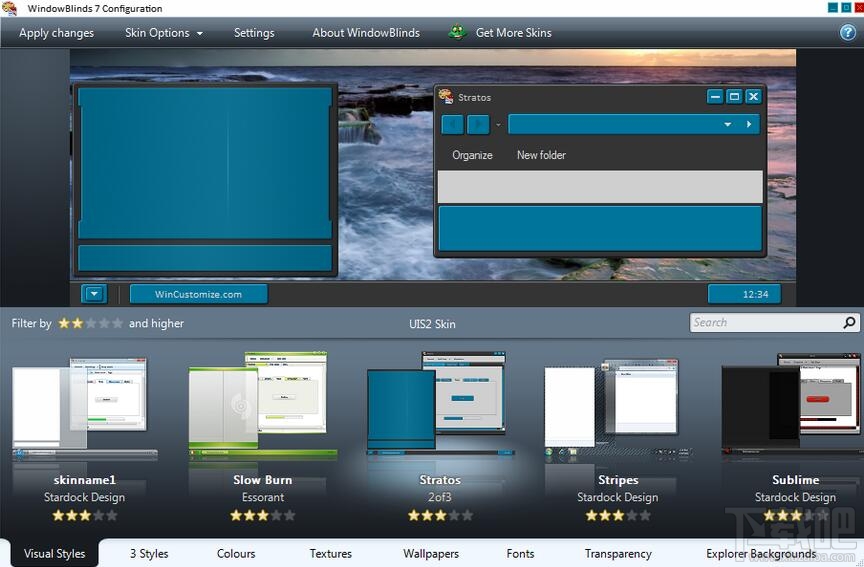Switch to the Colours tab

pos(236,553)
